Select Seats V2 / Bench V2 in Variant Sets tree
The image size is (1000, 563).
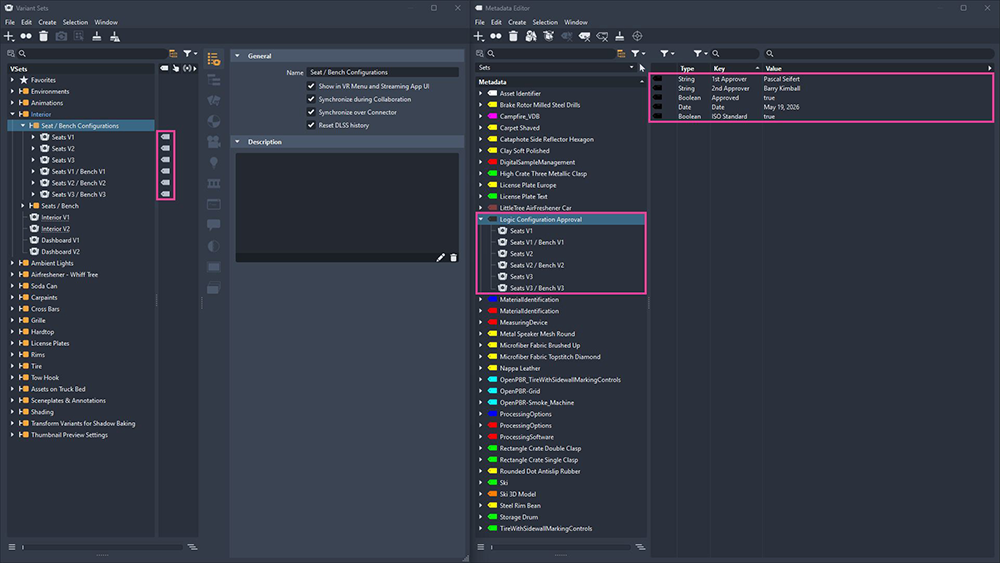(x=79, y=183)
